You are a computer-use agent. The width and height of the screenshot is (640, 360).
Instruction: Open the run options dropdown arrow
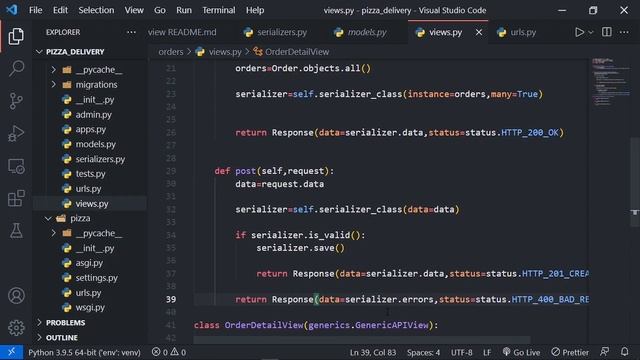pyautogui.click(x=590, y=32)
